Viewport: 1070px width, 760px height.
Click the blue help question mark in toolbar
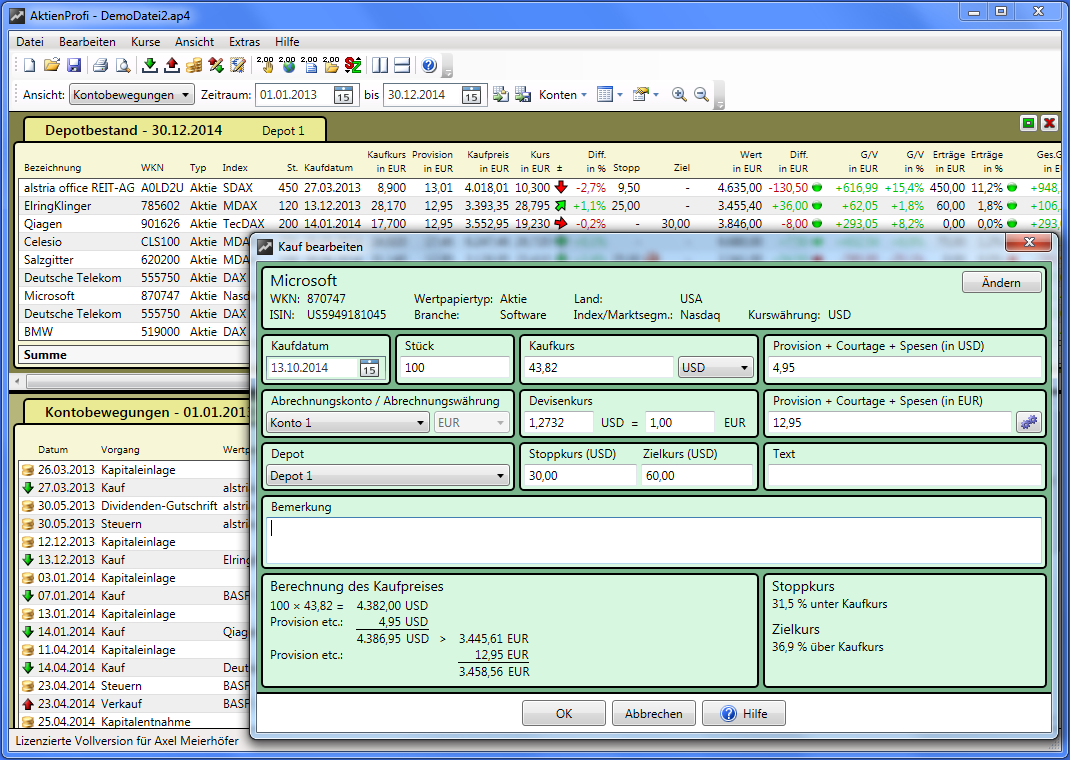(x=429, y=66)
